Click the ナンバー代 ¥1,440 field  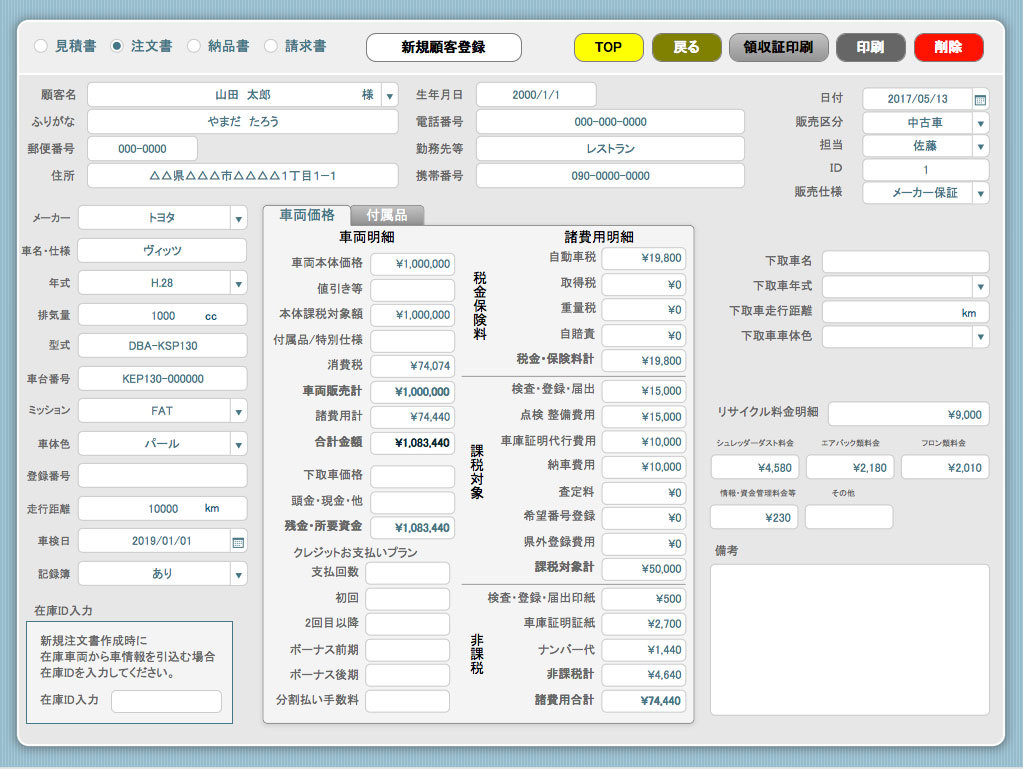(x=644, y=650)
